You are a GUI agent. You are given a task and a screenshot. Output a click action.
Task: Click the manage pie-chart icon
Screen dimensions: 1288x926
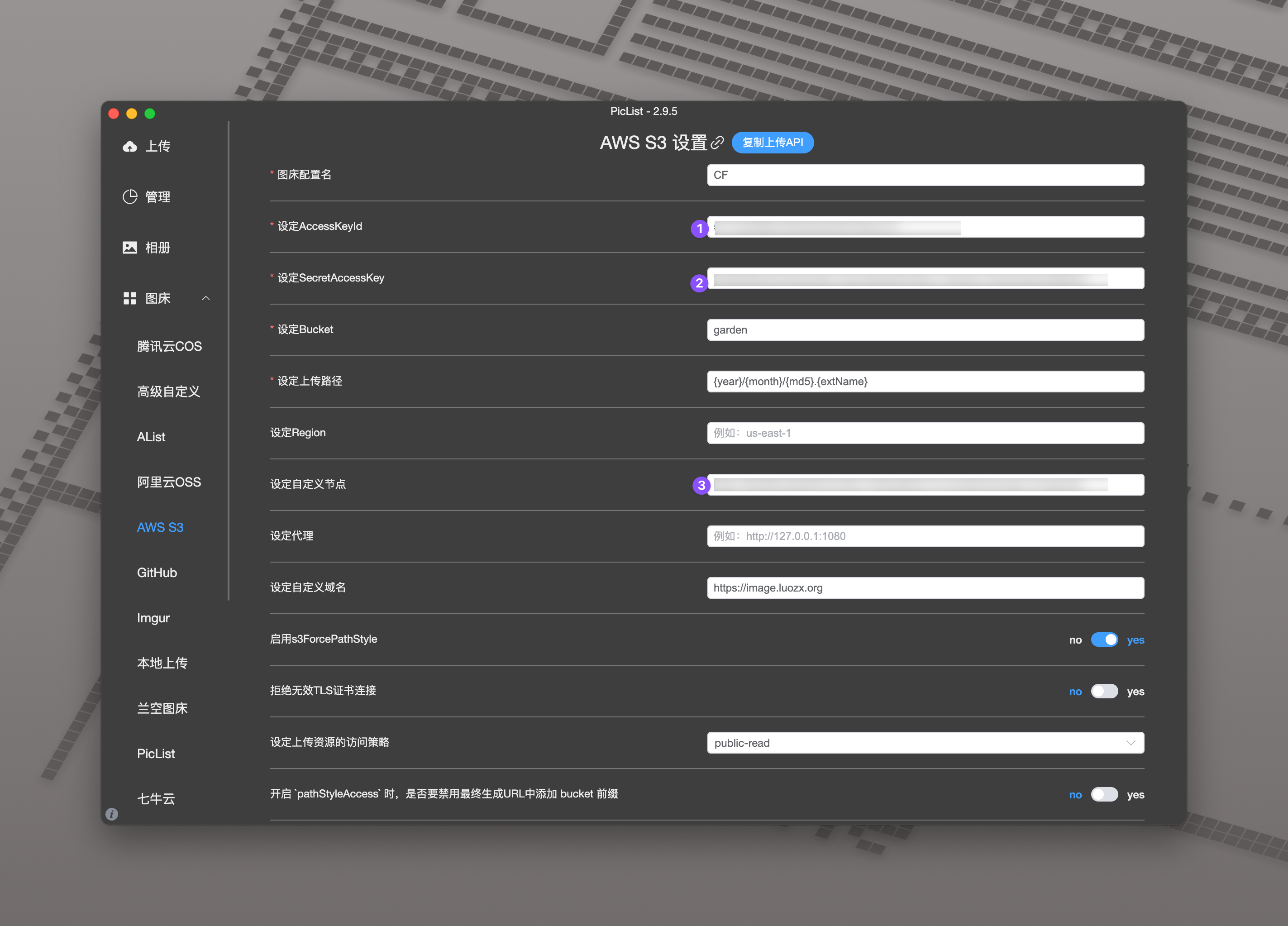[x=129, y=196]
